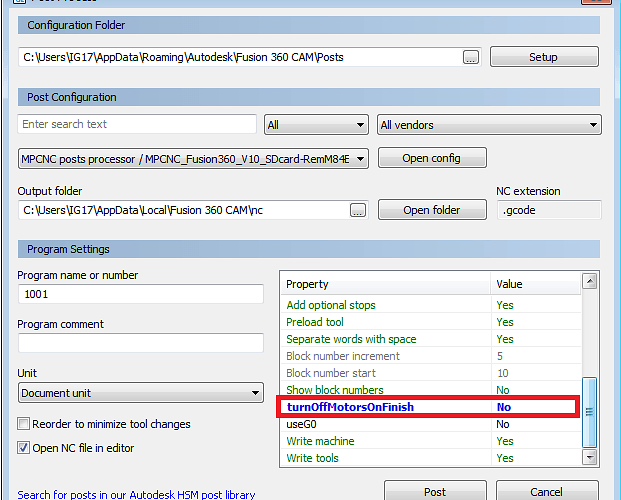Open the All category filter dropdown
Viewport: 621px width, 500px height.
pos(316,125)
